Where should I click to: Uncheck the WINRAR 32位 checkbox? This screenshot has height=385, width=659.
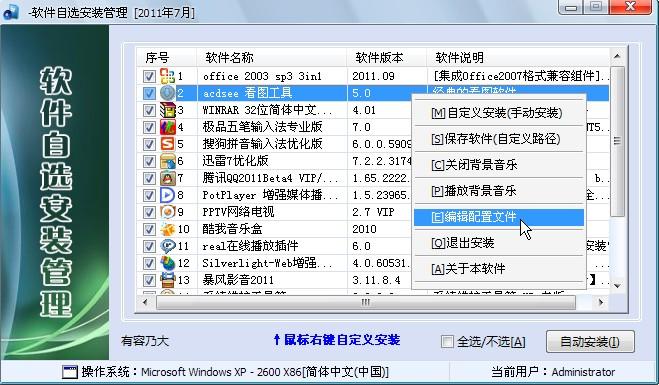tap(149, 110)
